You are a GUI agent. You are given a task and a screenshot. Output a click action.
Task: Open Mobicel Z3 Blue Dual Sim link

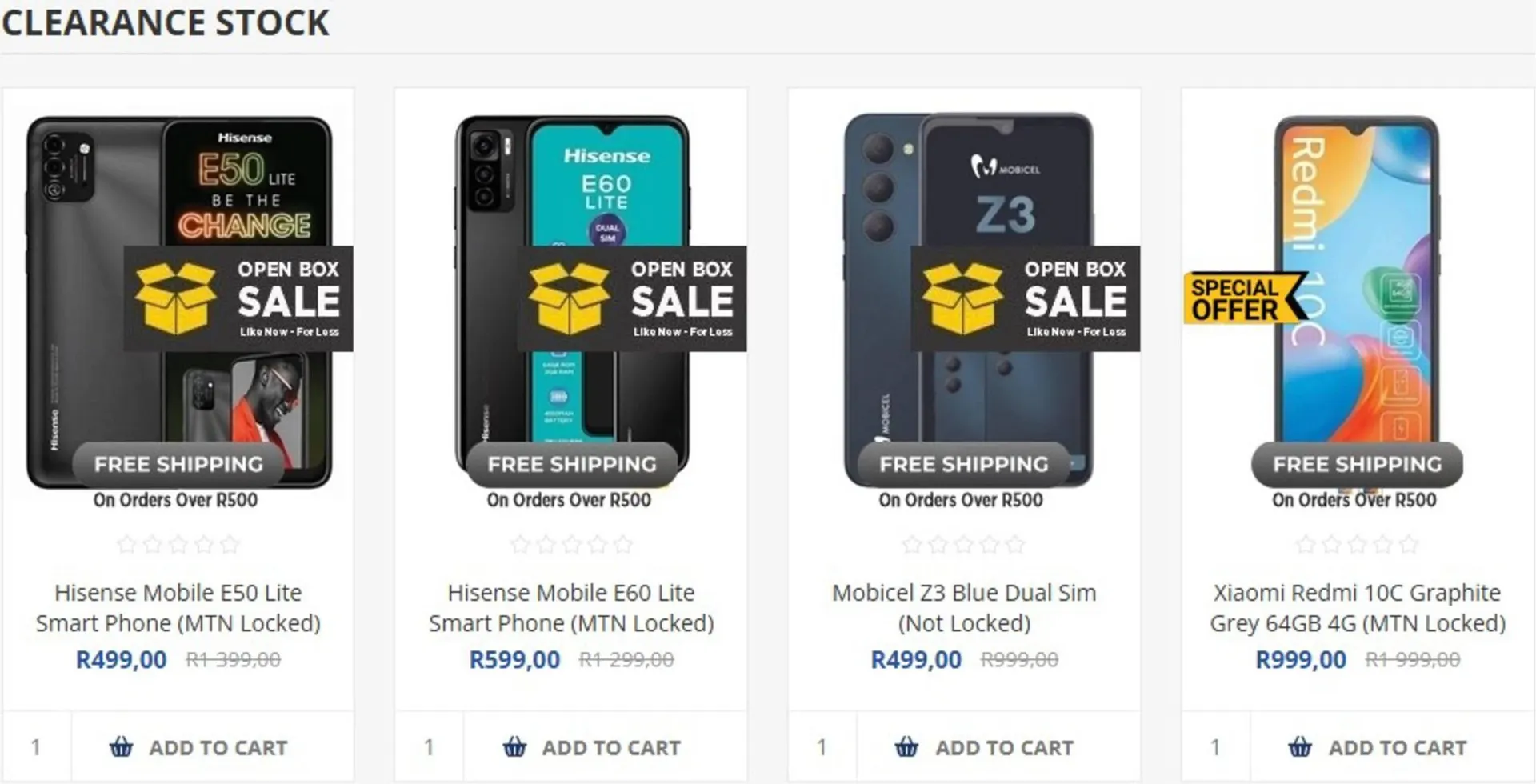[964, 608]
